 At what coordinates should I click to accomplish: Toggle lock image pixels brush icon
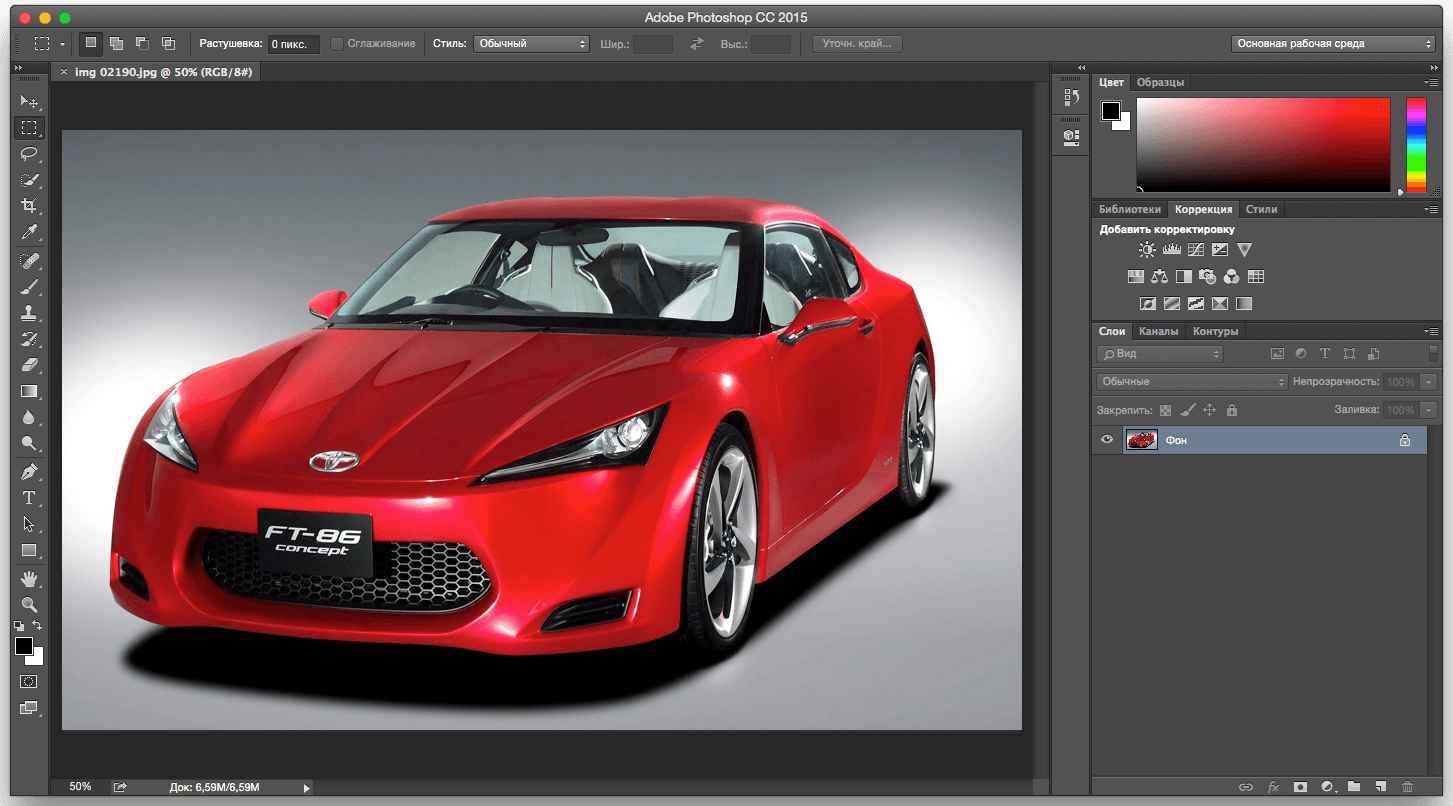click(1187, 410)
